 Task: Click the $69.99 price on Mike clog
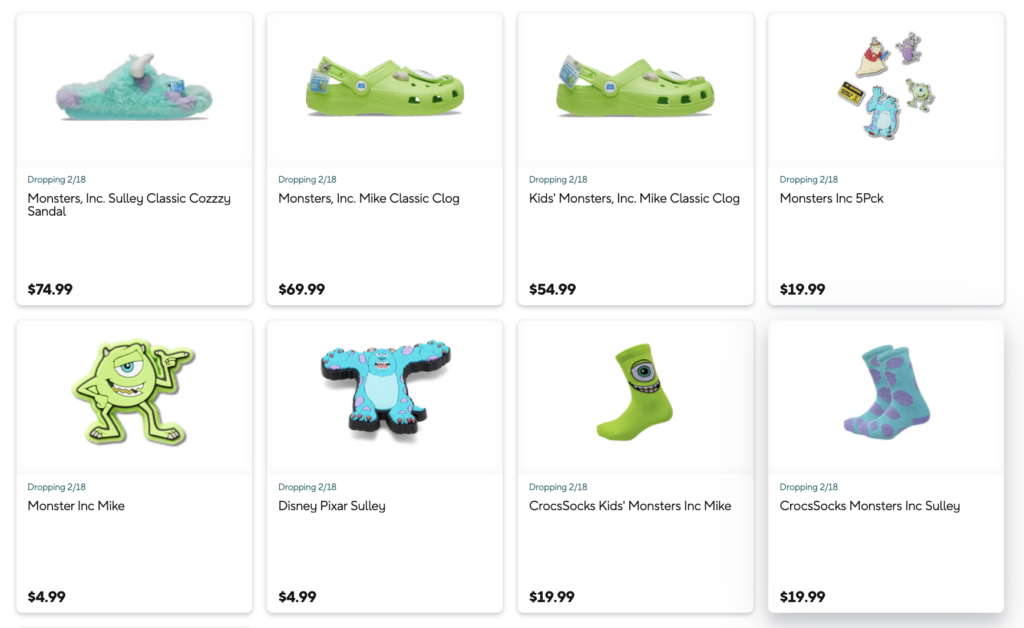coord(301,290)
